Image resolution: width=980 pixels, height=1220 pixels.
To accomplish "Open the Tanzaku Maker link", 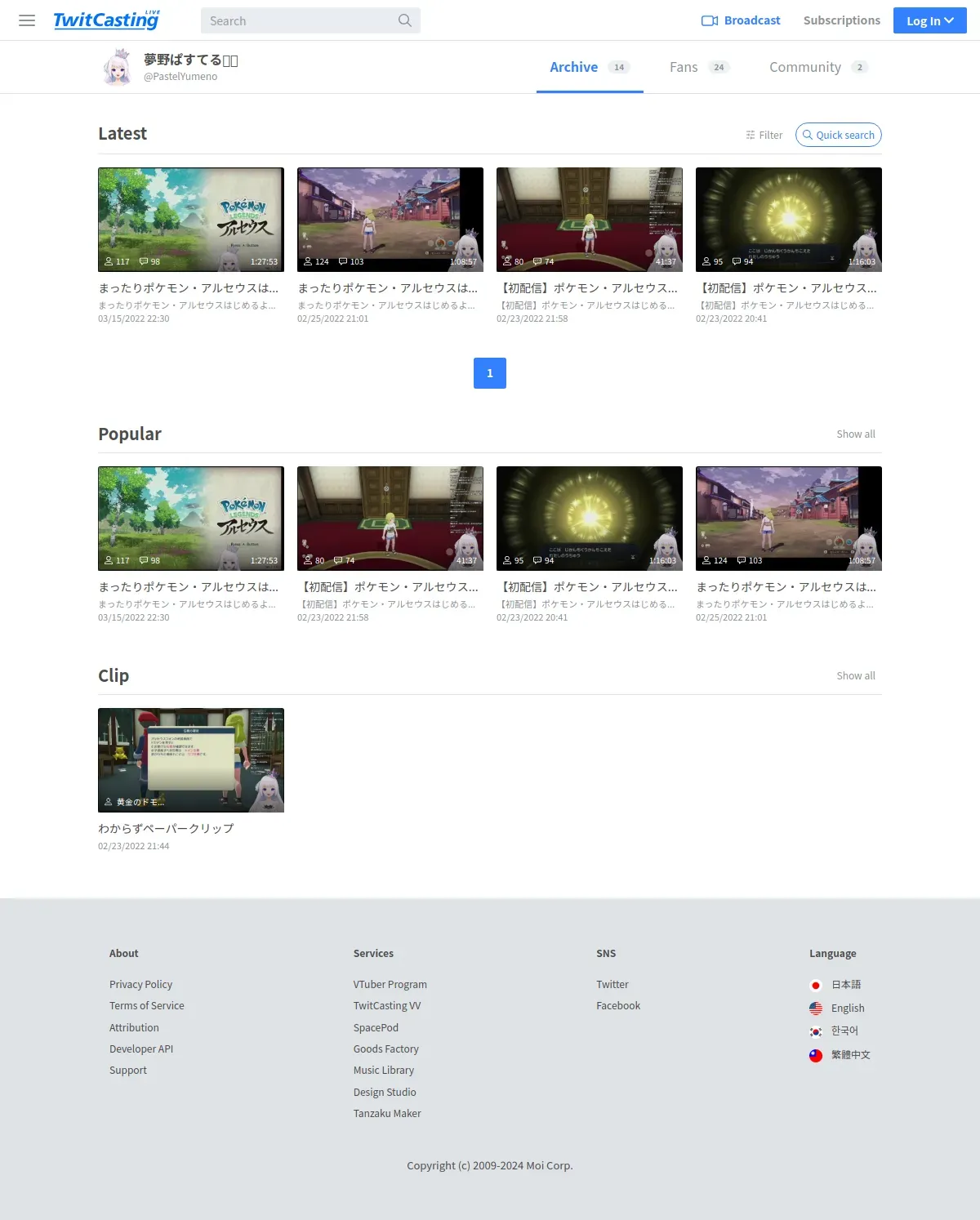I will (x=387, y=1114).
